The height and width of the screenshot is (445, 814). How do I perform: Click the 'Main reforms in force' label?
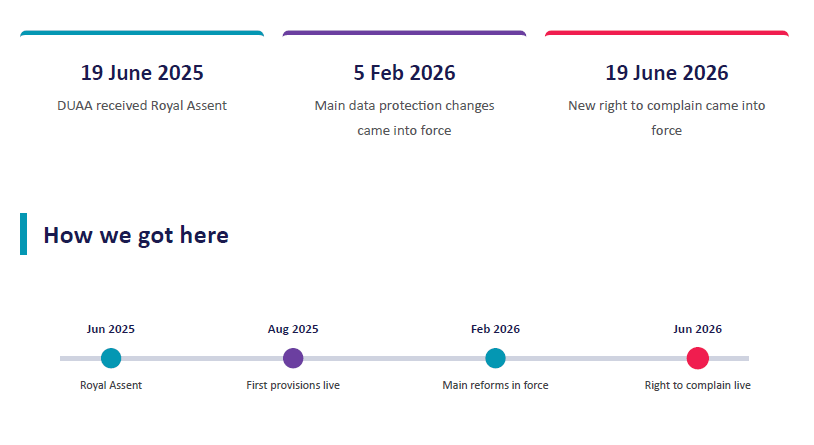pyautogui.click(x=495, y=385)
